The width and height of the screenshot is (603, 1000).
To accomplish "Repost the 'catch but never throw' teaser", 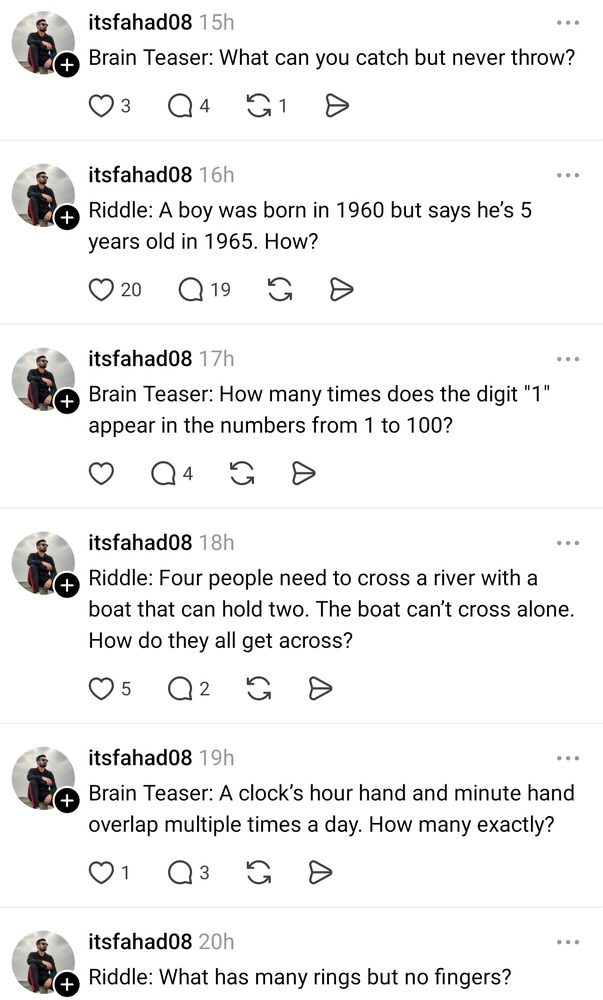I will (259, 105).
